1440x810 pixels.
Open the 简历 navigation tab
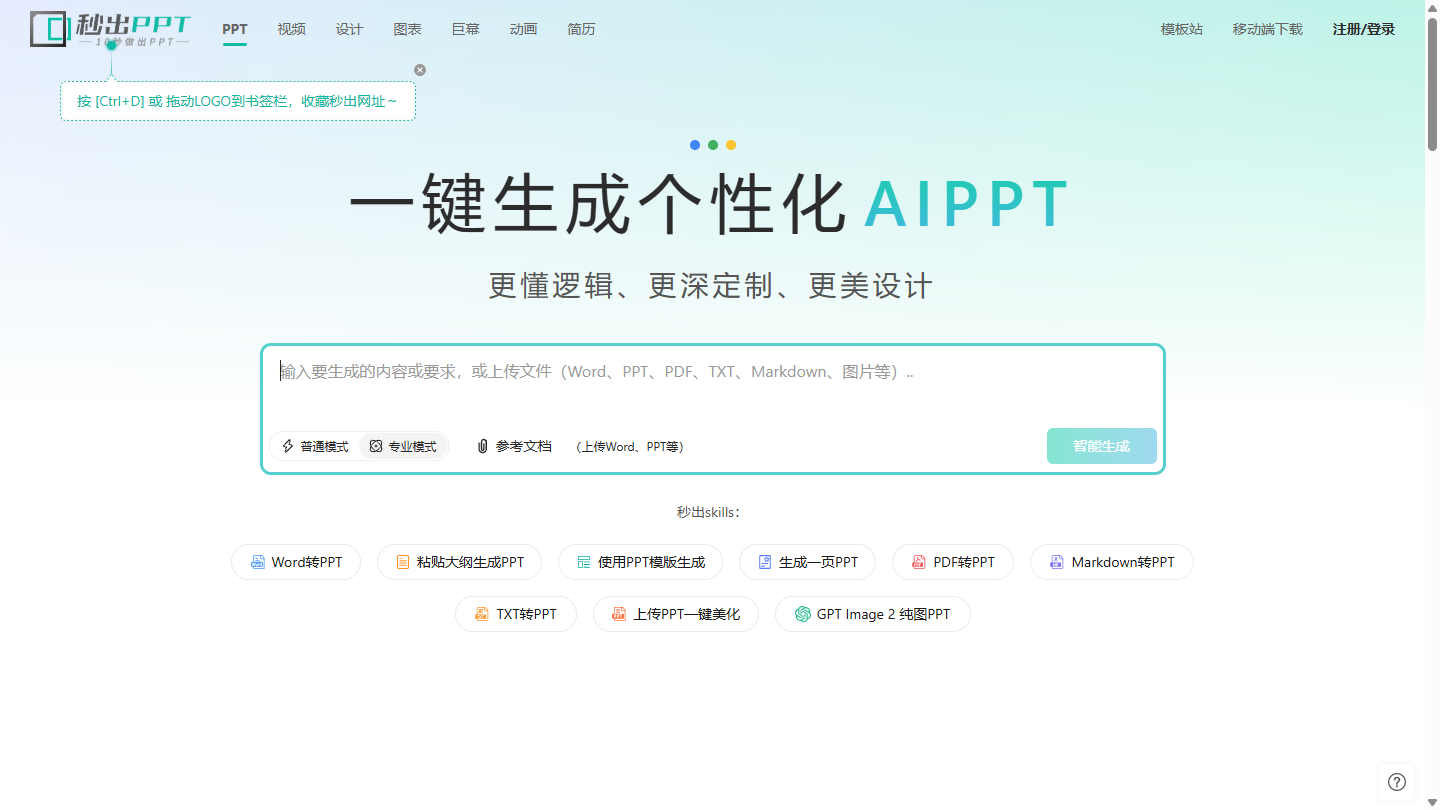coord(582,29)
